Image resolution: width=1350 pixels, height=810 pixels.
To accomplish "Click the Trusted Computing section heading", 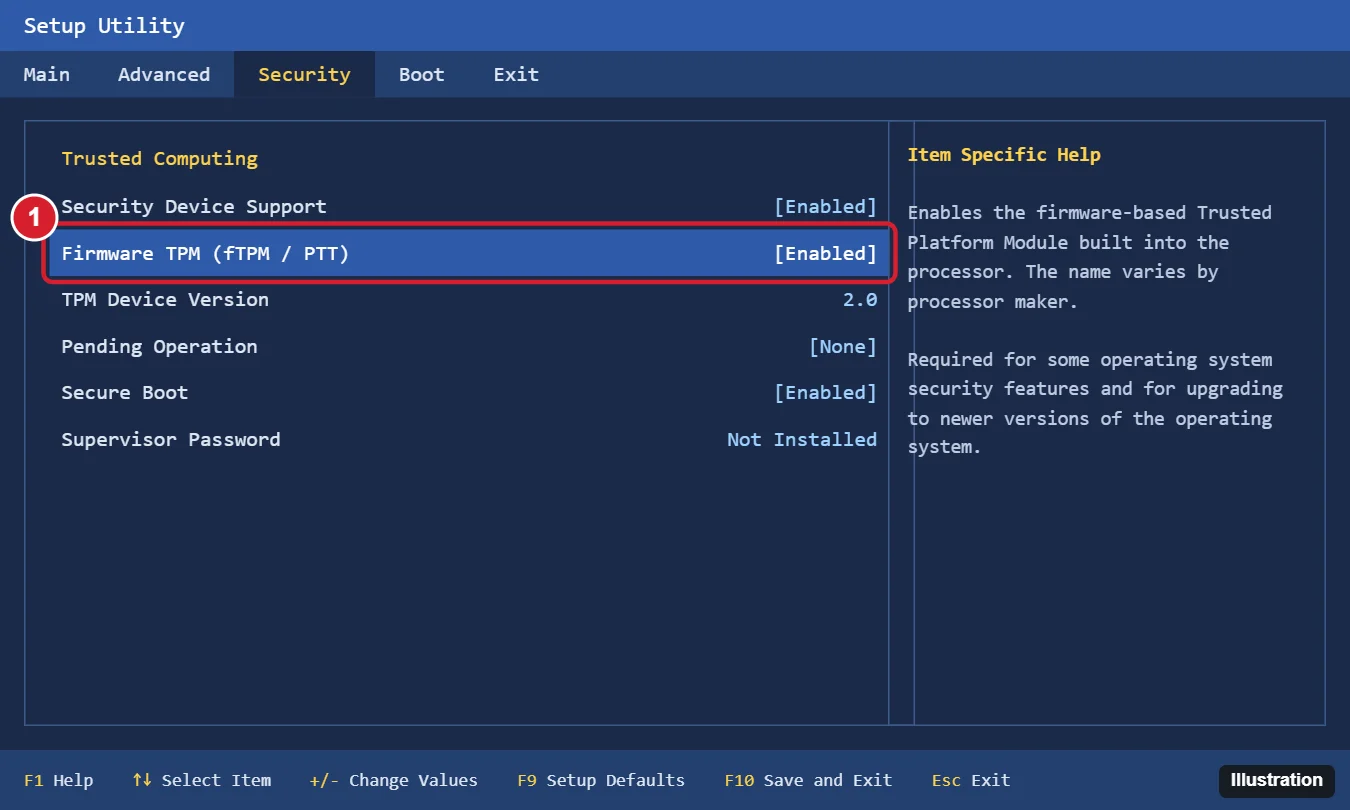I will [160, 159].
